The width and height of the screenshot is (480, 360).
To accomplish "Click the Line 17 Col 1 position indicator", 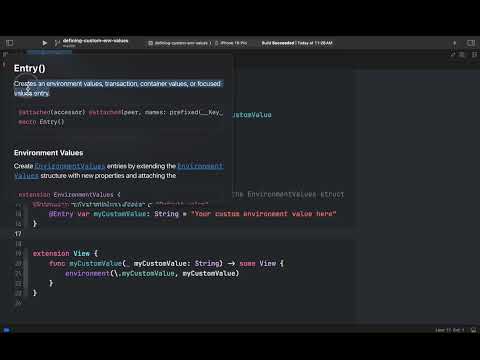I will tap(450, 330).
